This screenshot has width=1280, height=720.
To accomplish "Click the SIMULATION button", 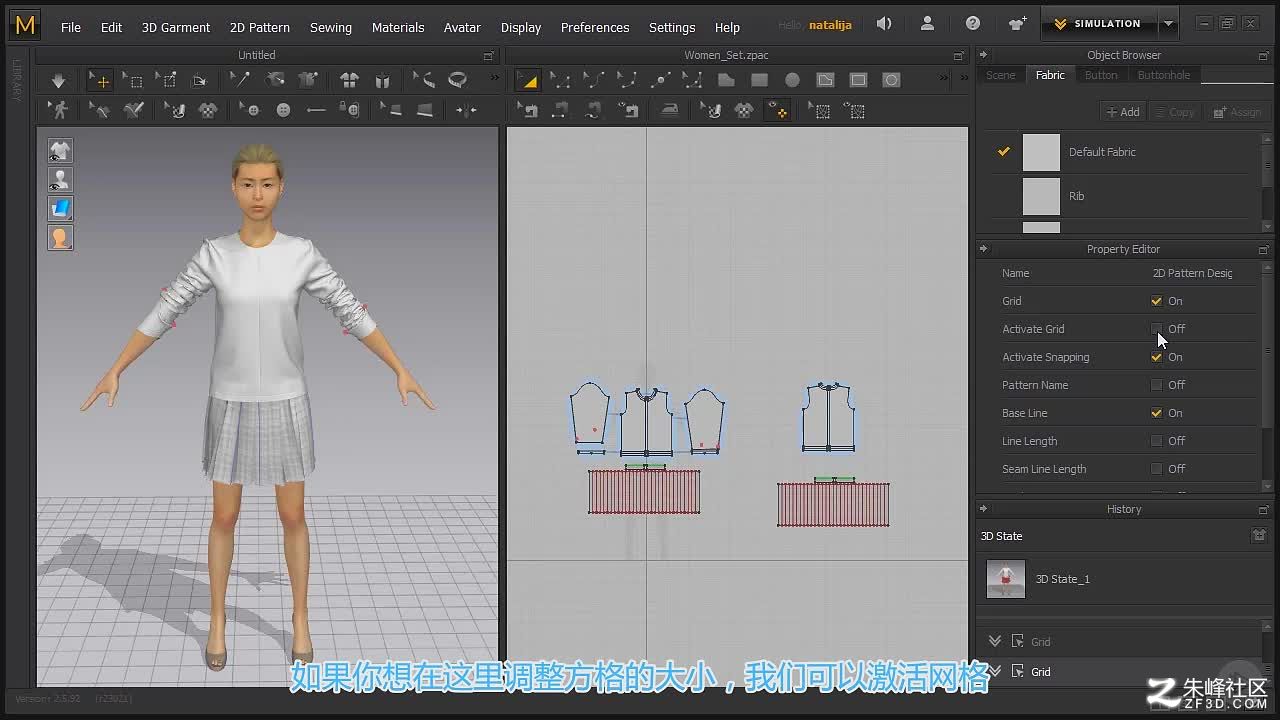I will [1099, 24].
